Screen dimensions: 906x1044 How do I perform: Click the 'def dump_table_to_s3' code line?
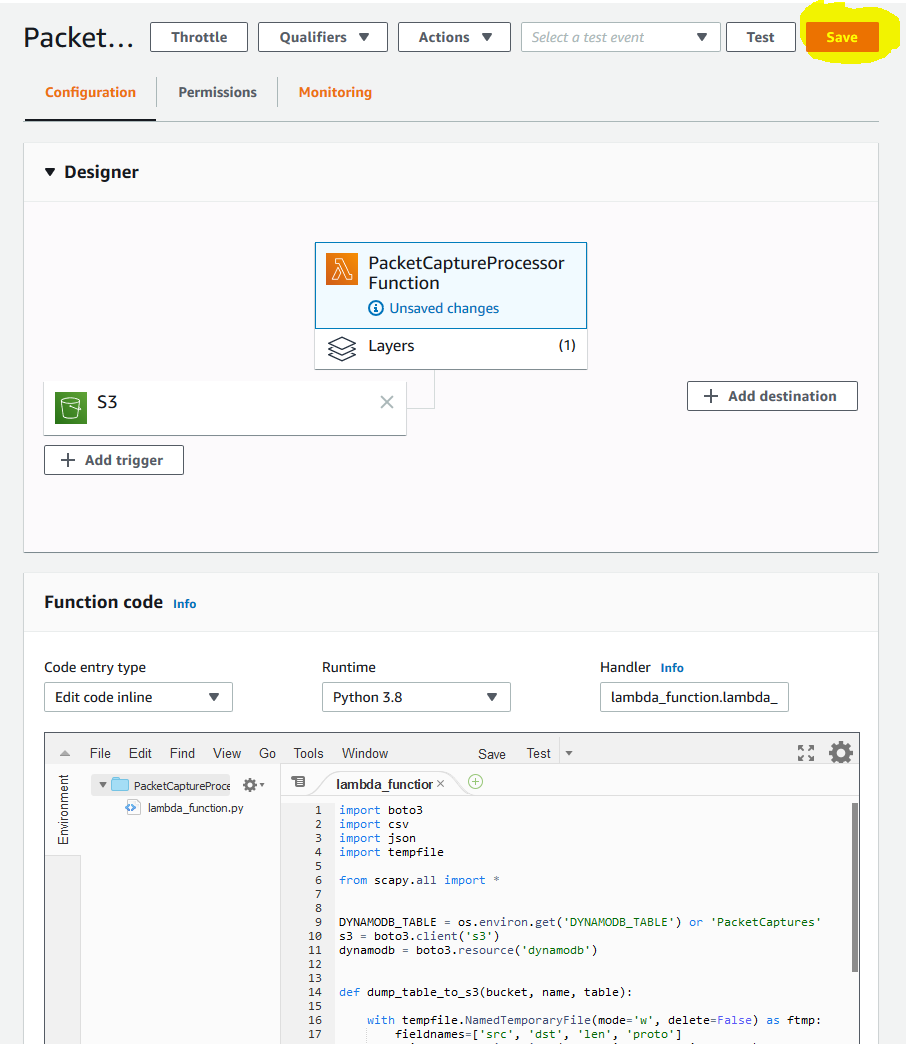(485, 992)
